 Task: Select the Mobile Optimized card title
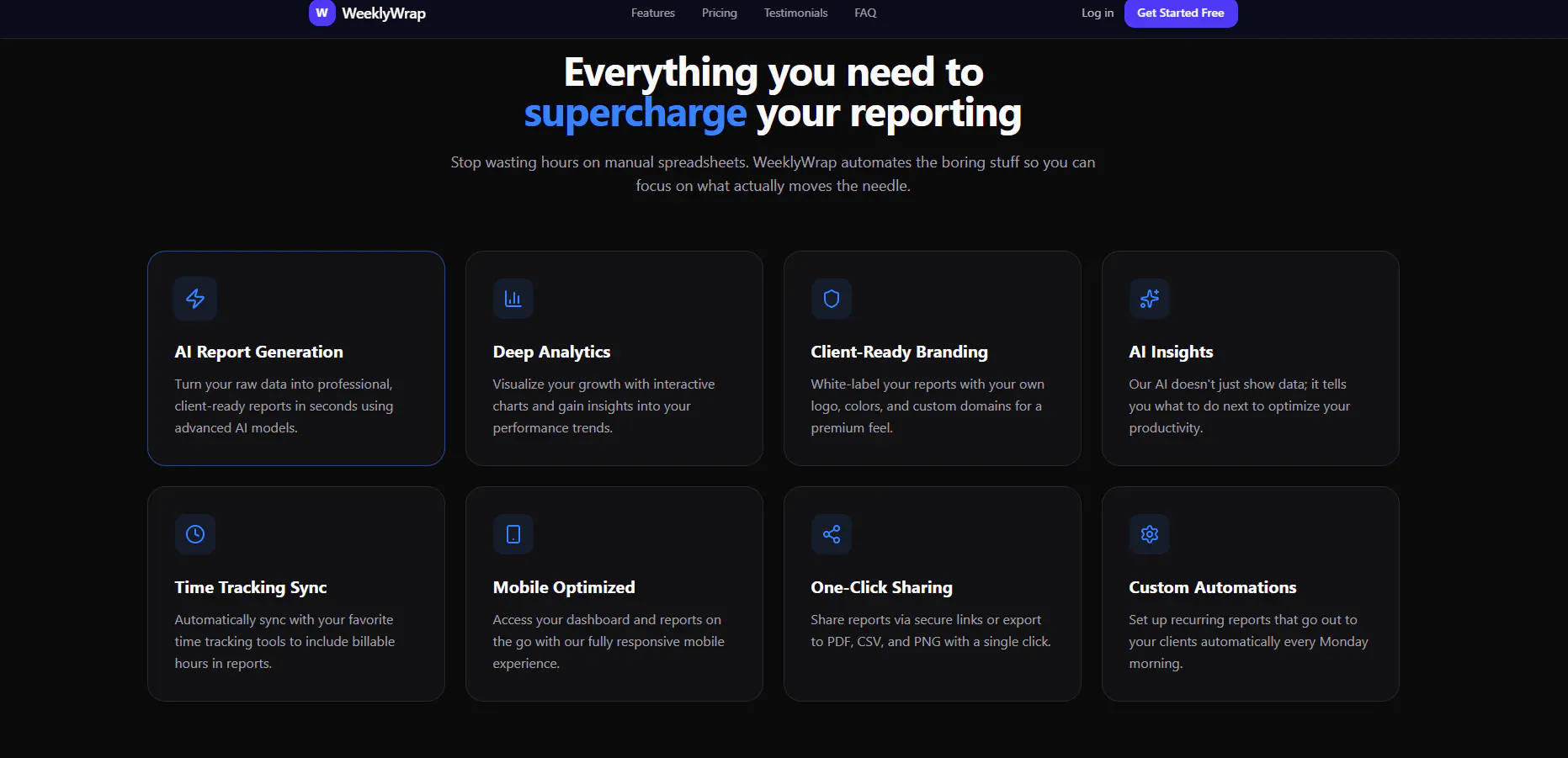(x=564, y=587)
